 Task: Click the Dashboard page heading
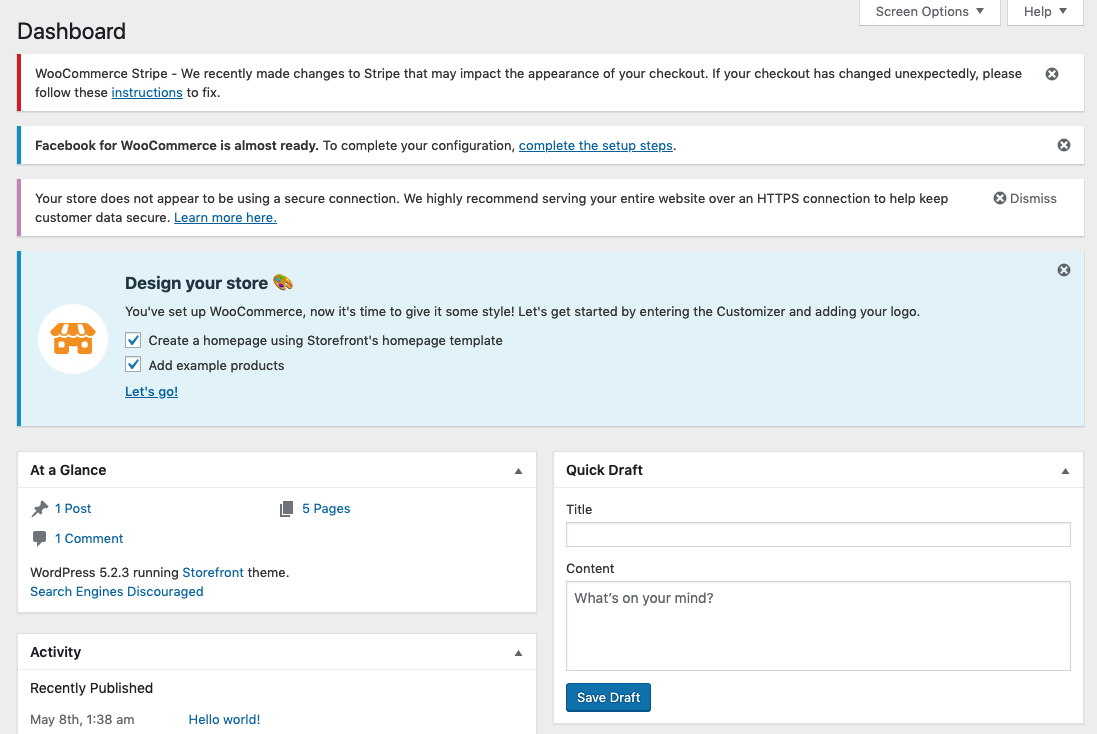[71, 31]
